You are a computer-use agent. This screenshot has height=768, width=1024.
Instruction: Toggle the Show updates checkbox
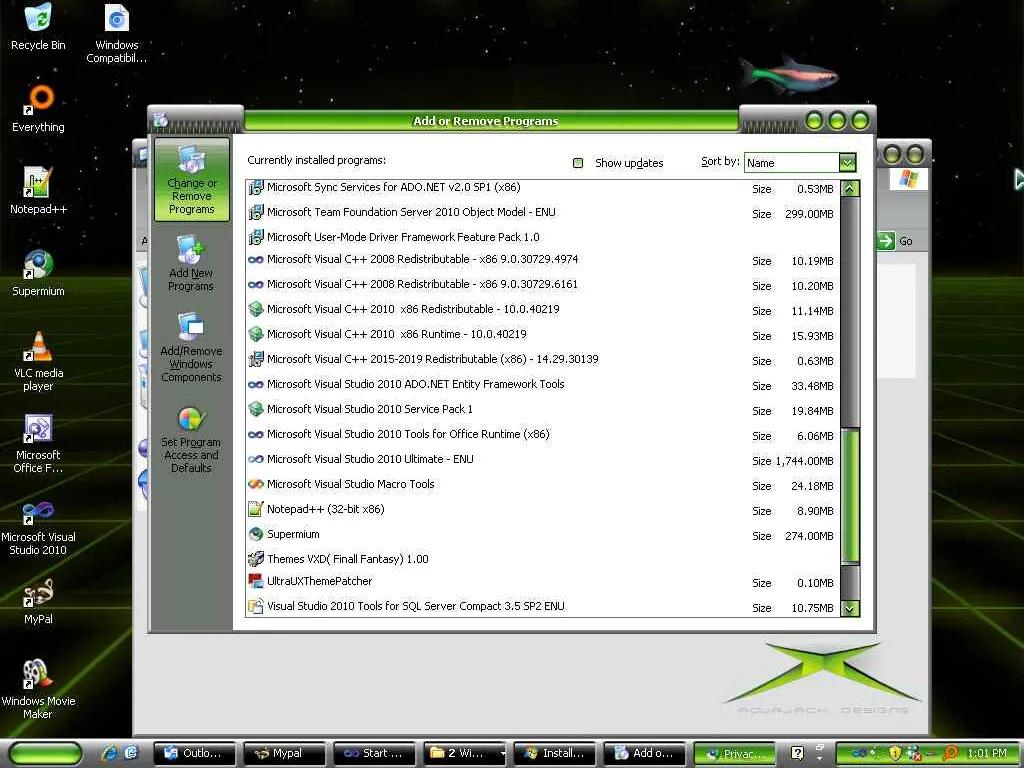[577, 163]
